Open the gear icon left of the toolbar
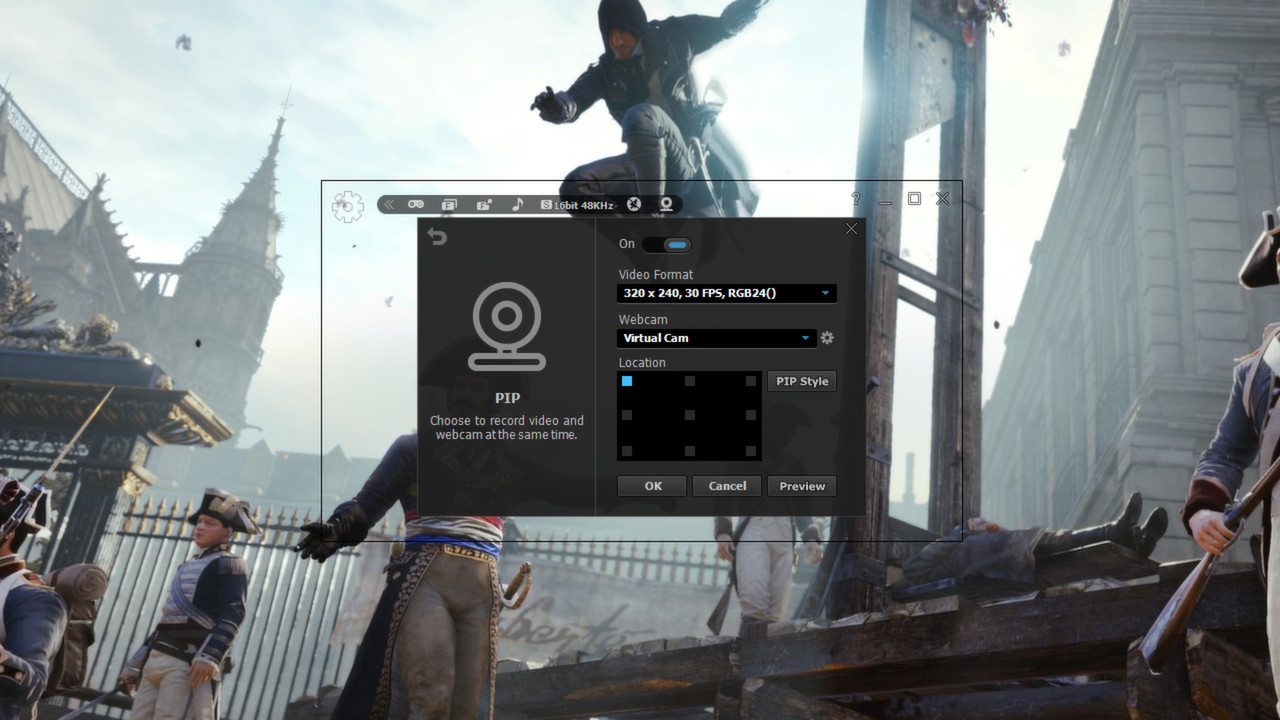The height and width of the screenshot is (720, 1280). coord(346,204)
